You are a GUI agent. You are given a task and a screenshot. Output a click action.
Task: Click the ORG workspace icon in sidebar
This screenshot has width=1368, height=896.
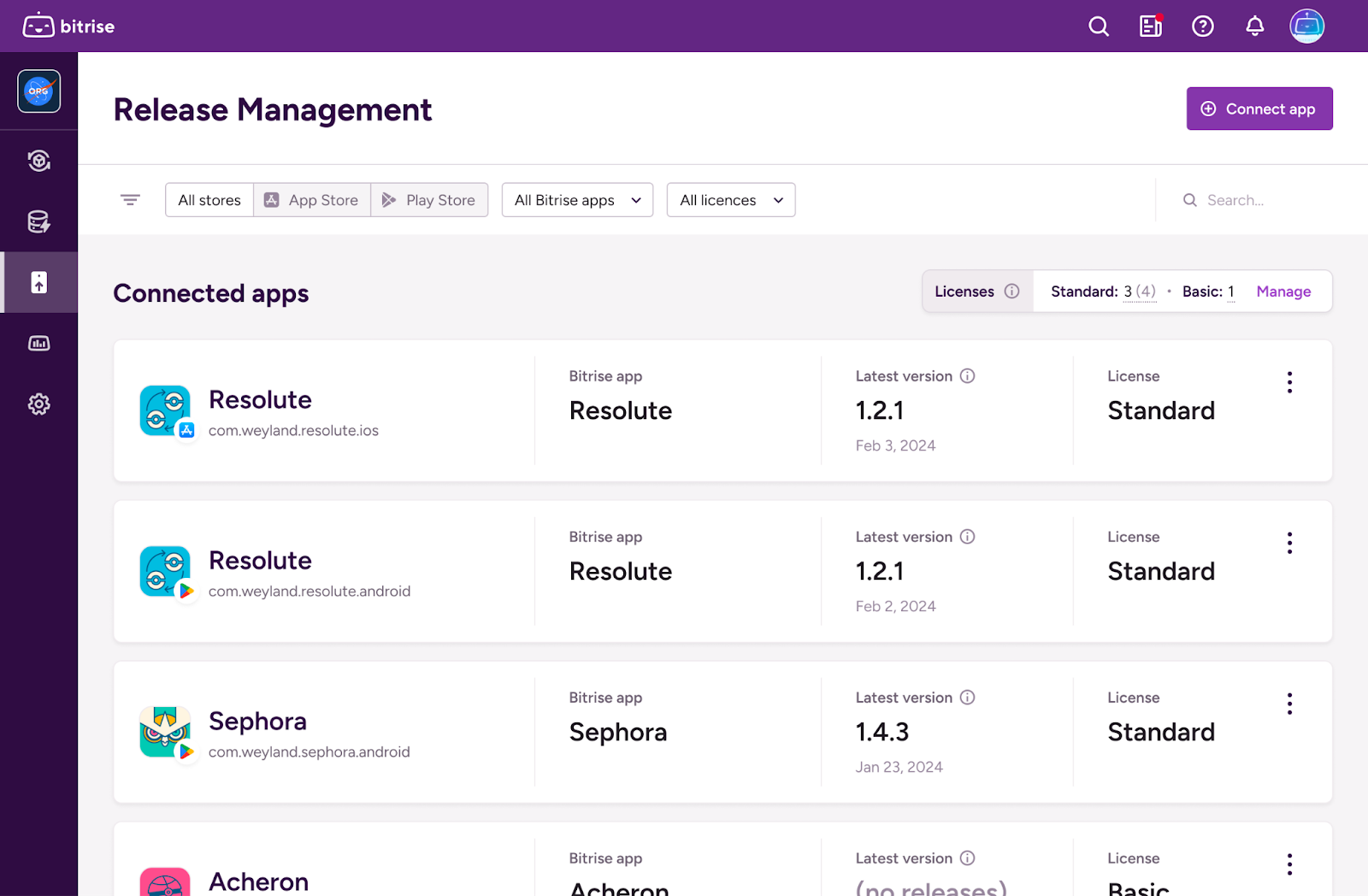[39, 91]
